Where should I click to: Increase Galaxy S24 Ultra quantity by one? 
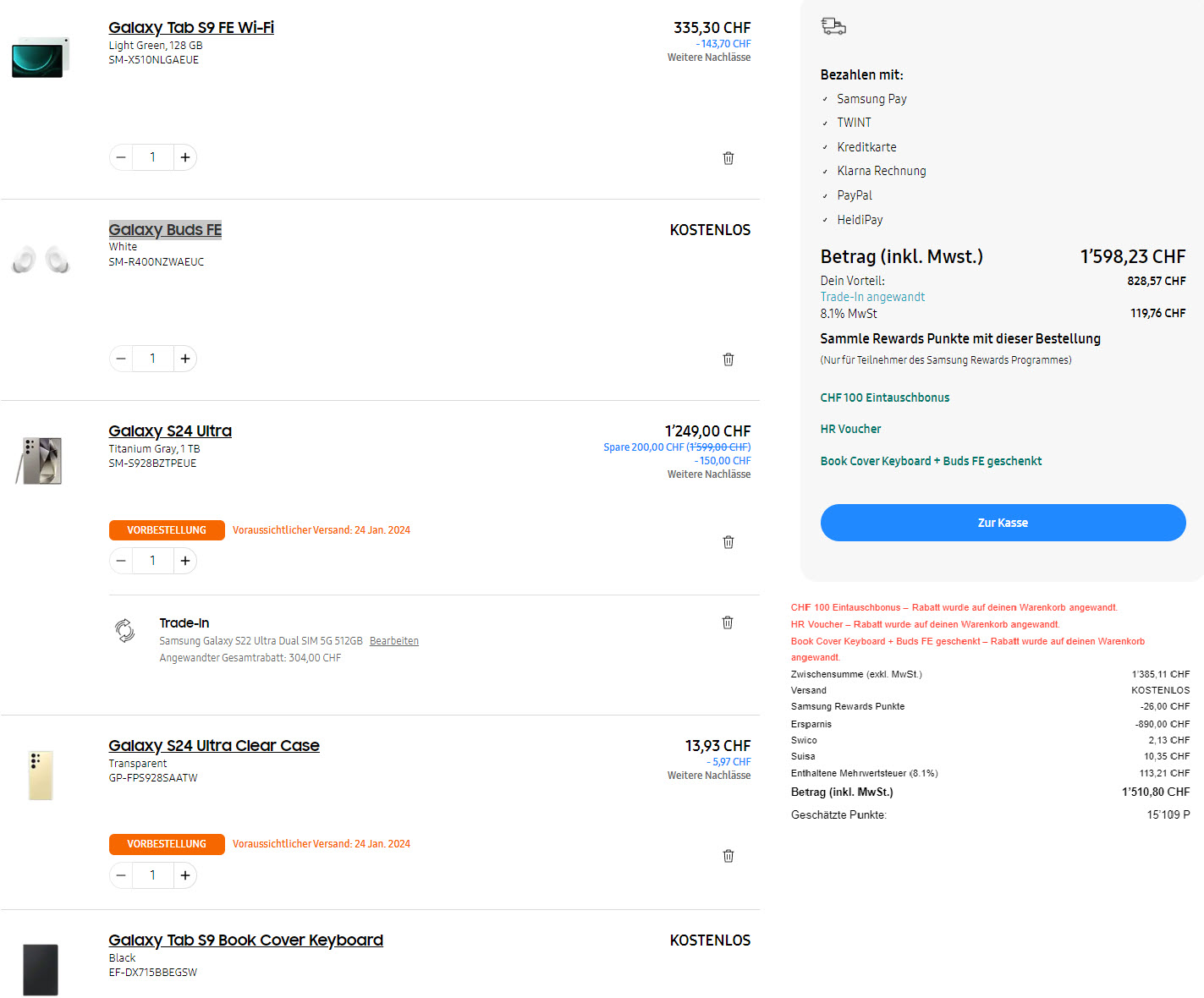click(185, 561)
